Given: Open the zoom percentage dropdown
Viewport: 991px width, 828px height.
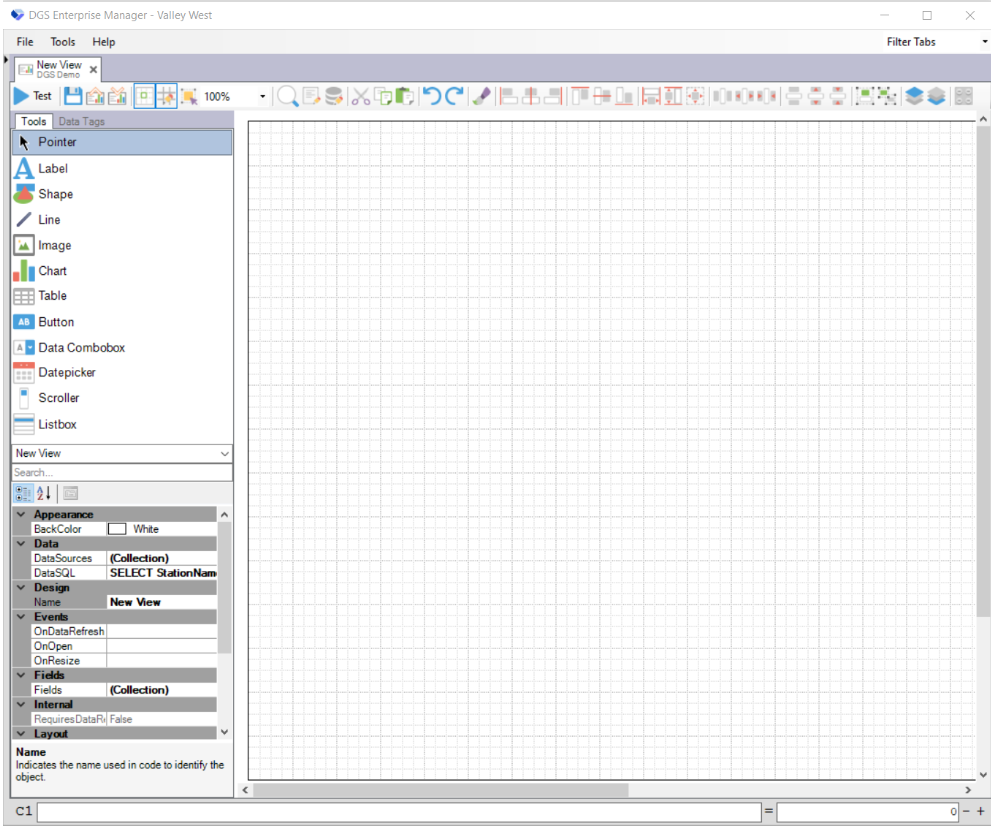Looking at the screenshot, I should [263, 96].
